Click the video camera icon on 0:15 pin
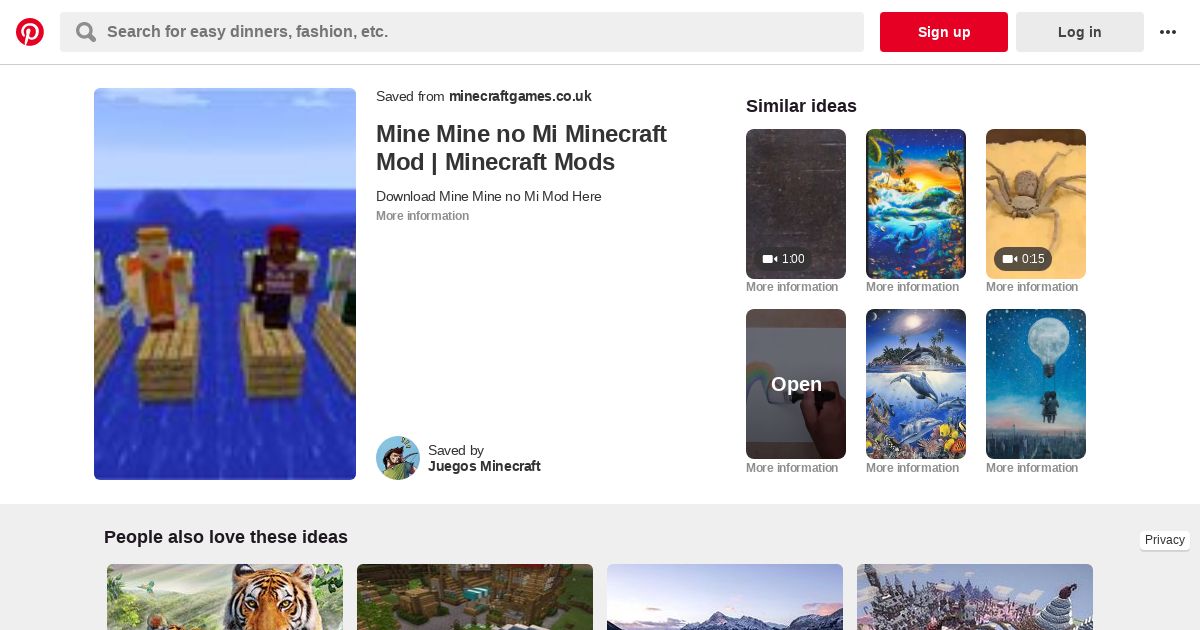1200x630 pixels. (1009, 259)
